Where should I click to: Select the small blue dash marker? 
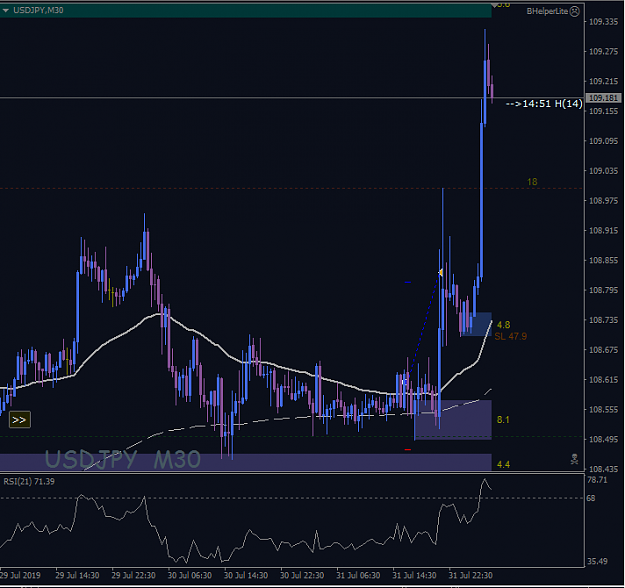[407, 282]
